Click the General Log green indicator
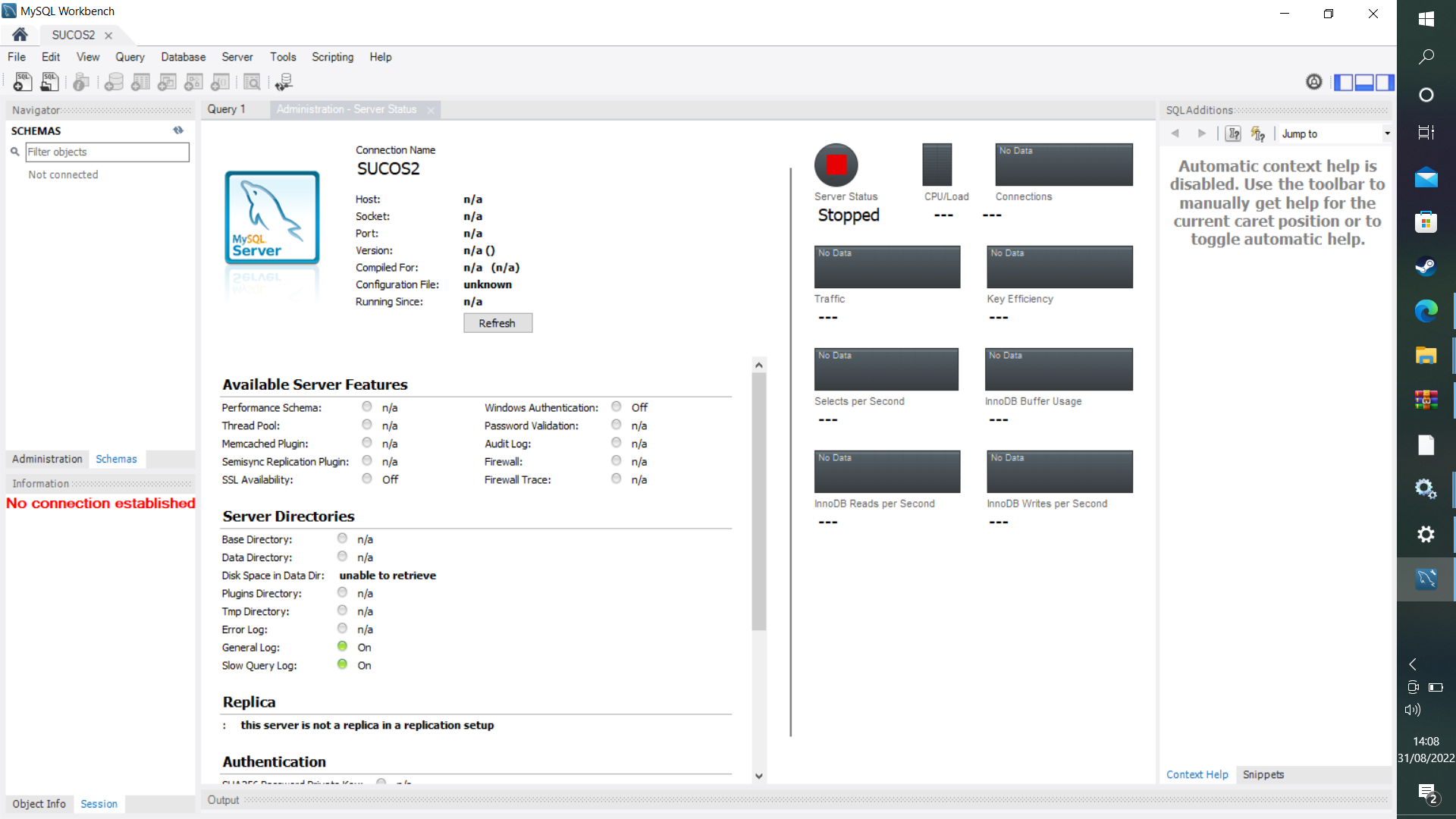Screen dimensions: 1456x819 click(x=343, y=646)
